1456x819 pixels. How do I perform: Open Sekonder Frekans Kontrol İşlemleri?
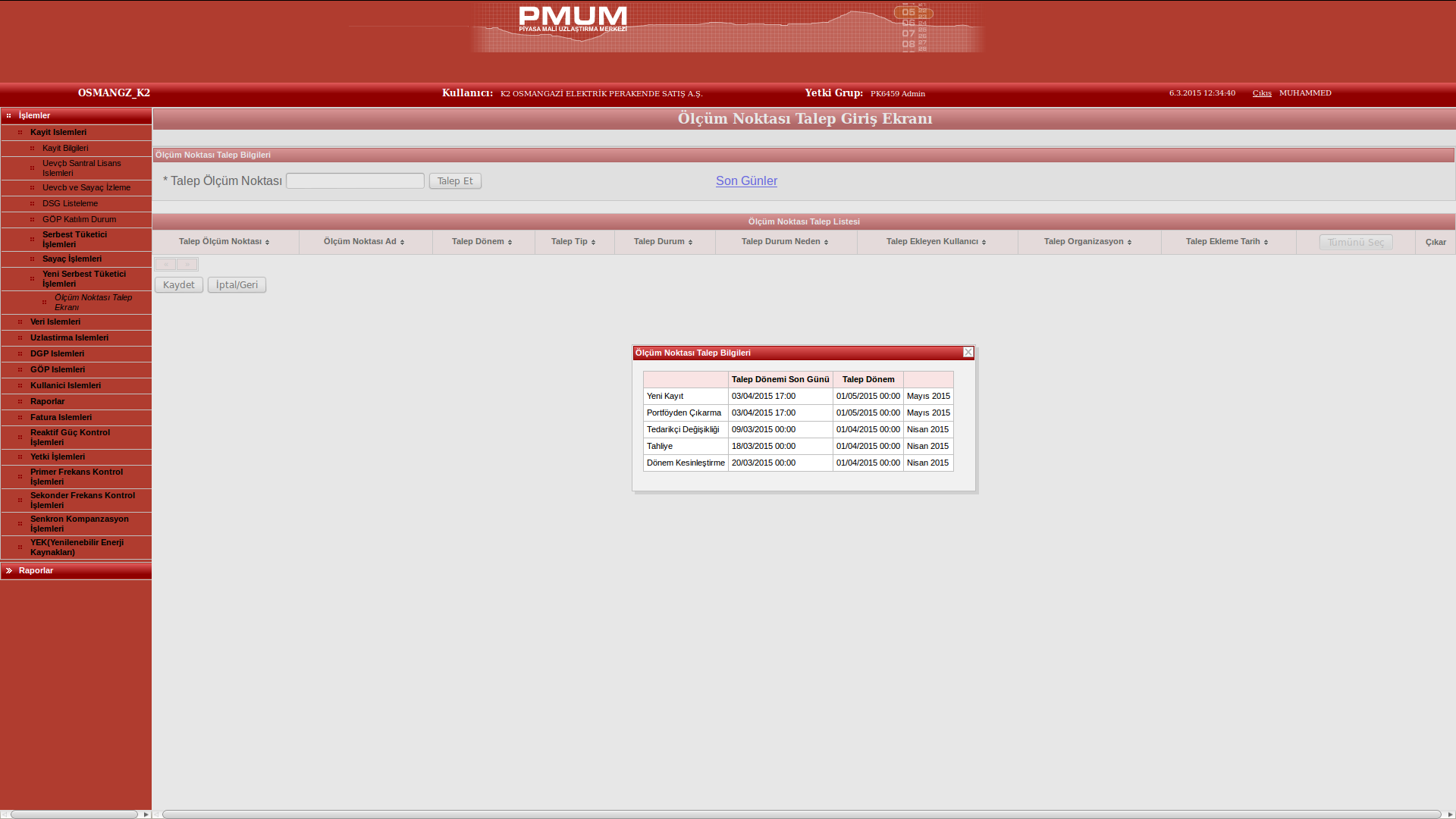[83, 500]
